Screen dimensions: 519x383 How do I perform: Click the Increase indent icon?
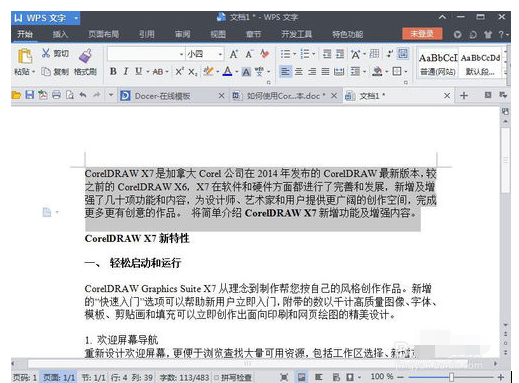pyautogui.click(x=340, y=54)
